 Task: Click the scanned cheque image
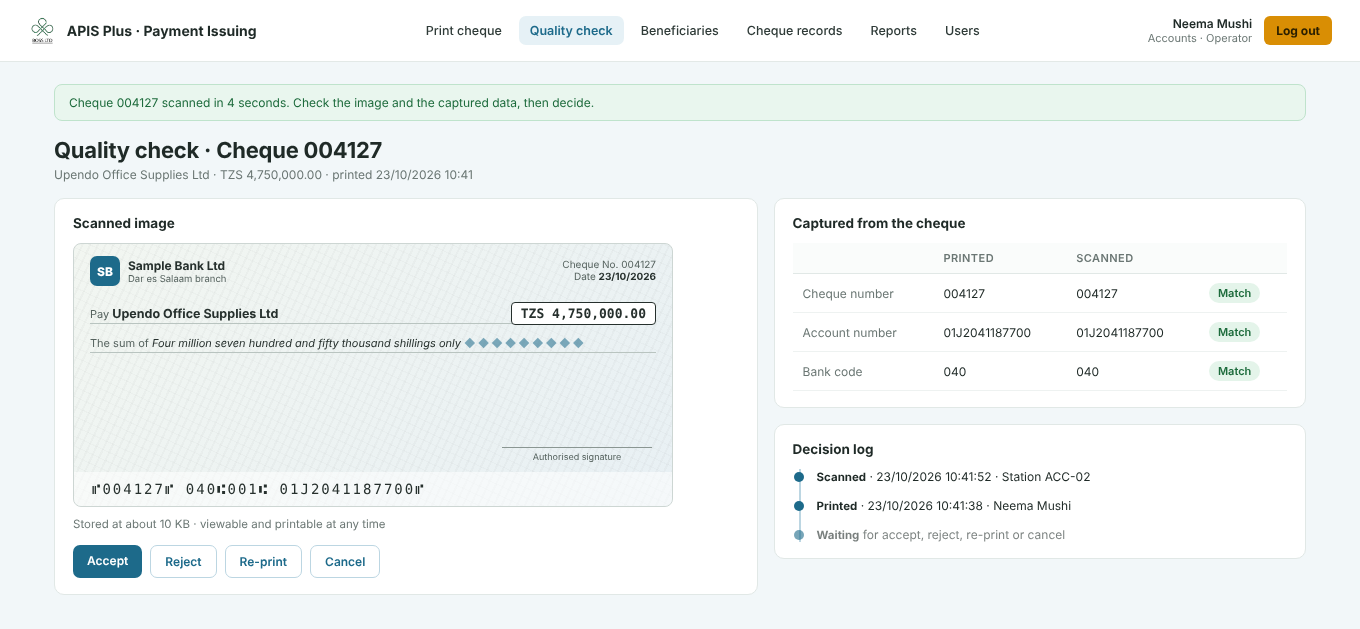coord(373,375)
